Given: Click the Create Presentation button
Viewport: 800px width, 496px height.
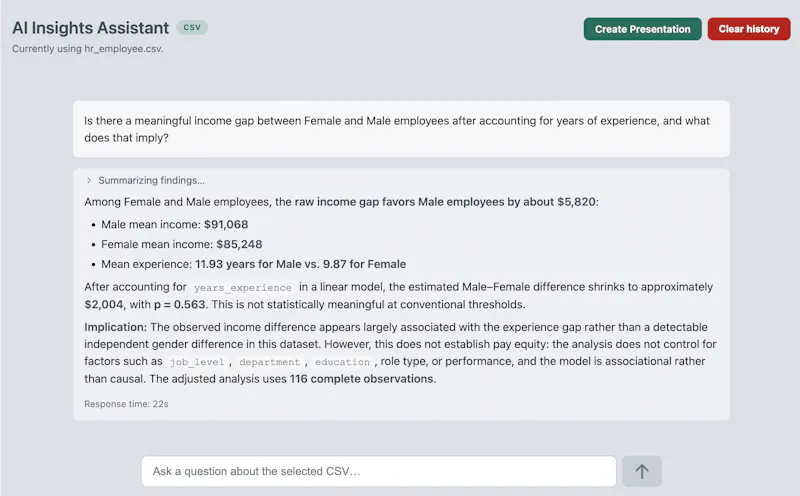Looking at the screenshot, I should click(x=642, y=29).
